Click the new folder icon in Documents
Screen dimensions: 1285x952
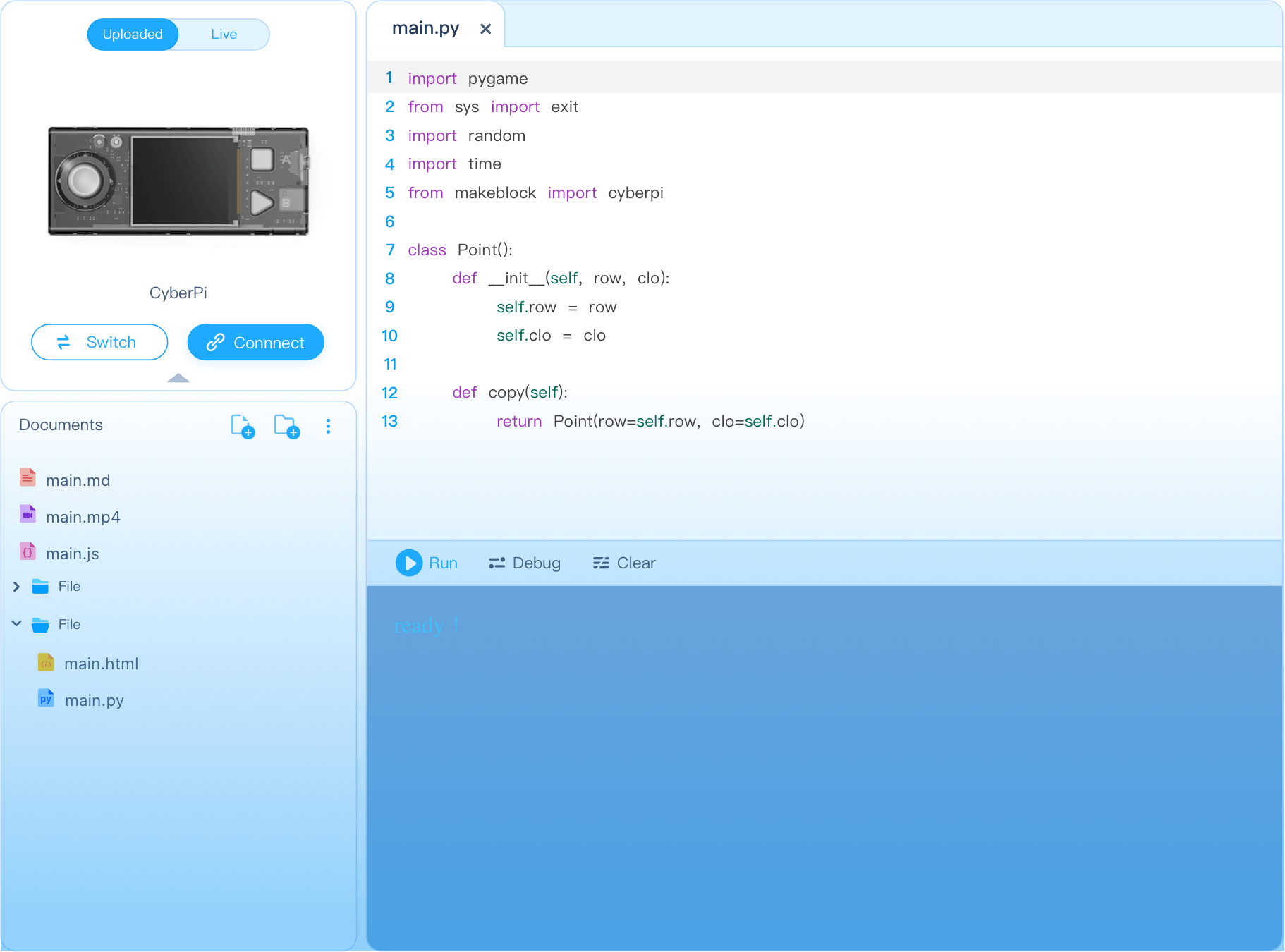coord(286,426)
